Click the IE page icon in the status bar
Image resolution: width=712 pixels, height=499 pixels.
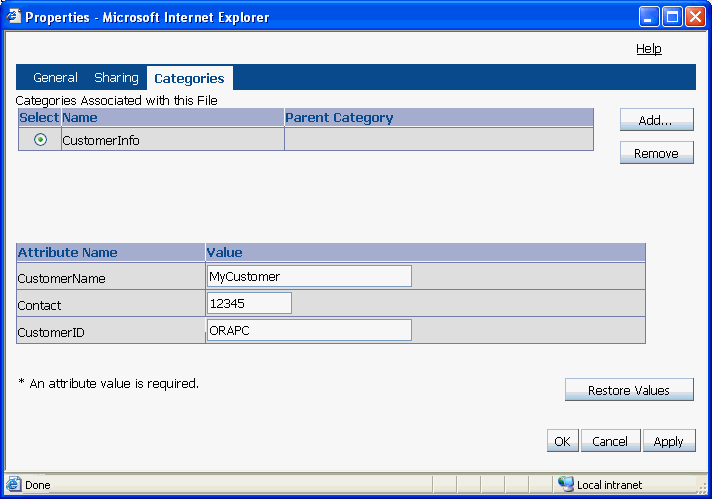click(x=14, y=484)
